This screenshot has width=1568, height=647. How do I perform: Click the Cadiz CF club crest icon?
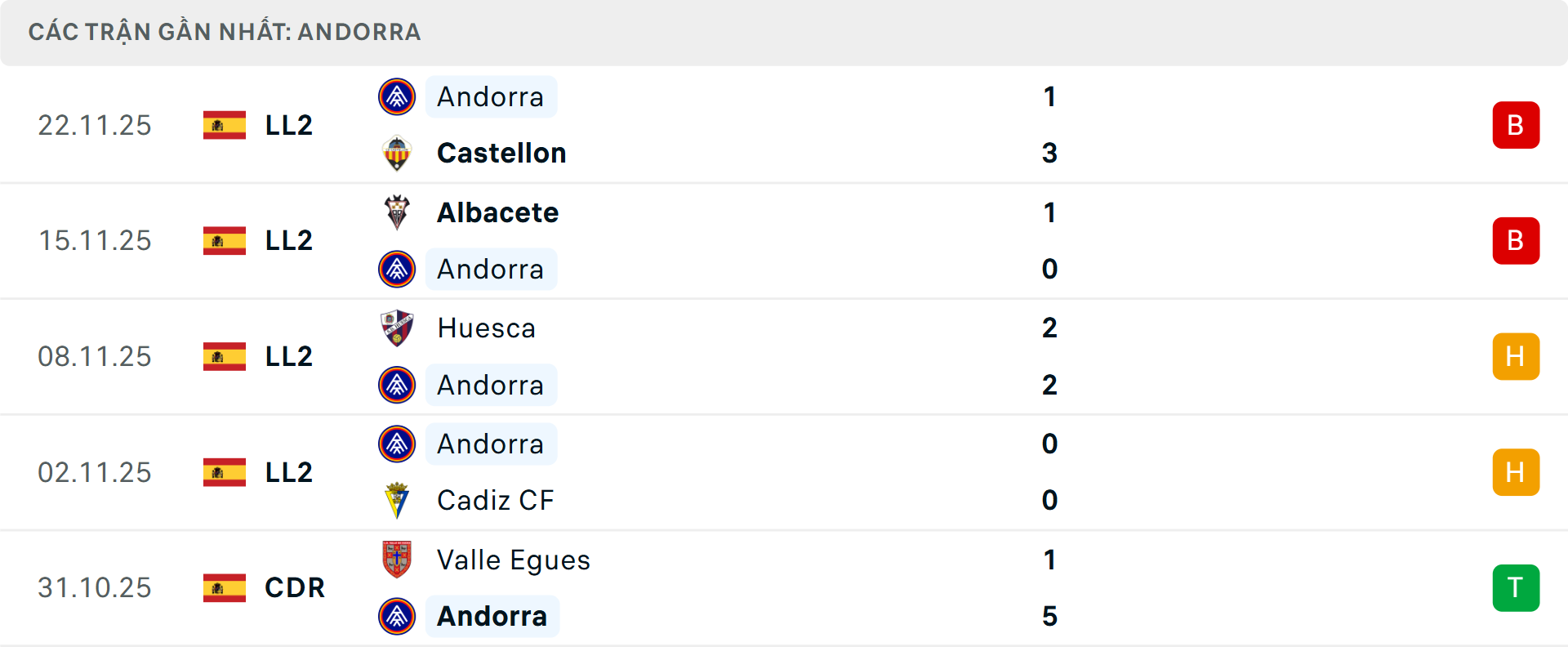[x=397, y=500]
